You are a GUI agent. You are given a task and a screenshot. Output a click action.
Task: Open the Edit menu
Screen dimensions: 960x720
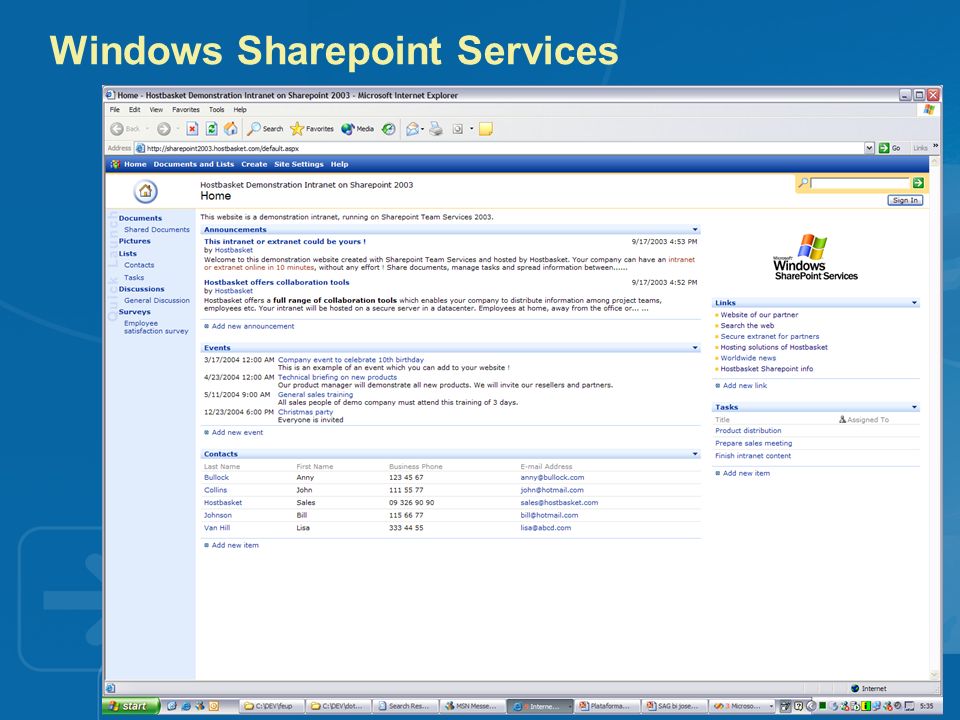point(135,110)
